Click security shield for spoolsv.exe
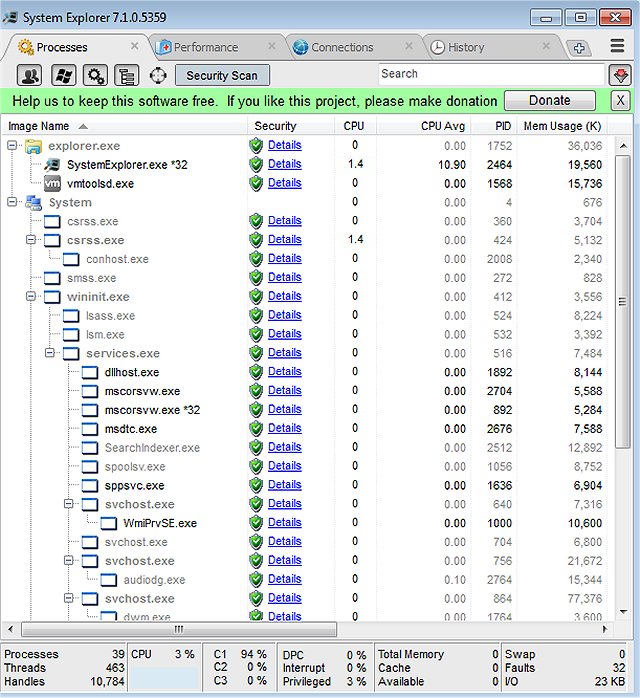The height and width of the screenshot is (698, 640). (256, 466)
